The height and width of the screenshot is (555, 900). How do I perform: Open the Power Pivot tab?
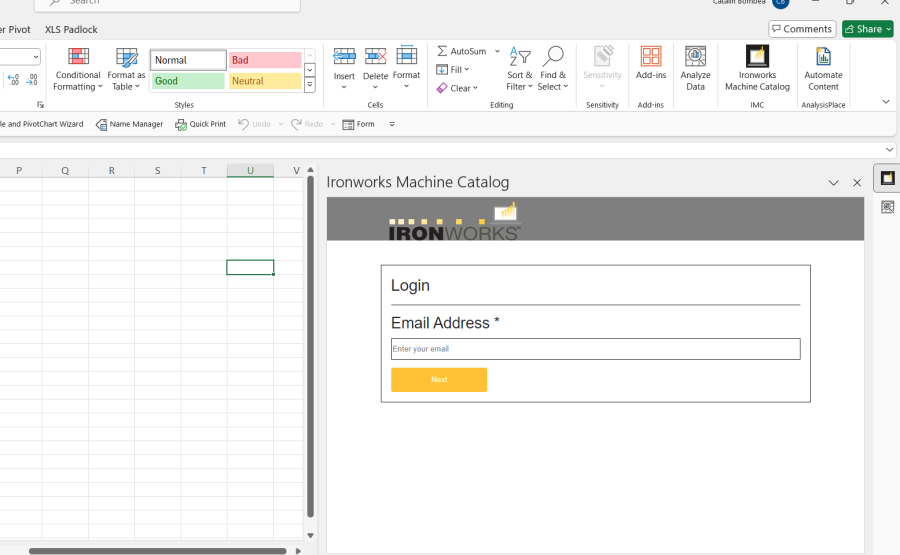pos(15,29)
